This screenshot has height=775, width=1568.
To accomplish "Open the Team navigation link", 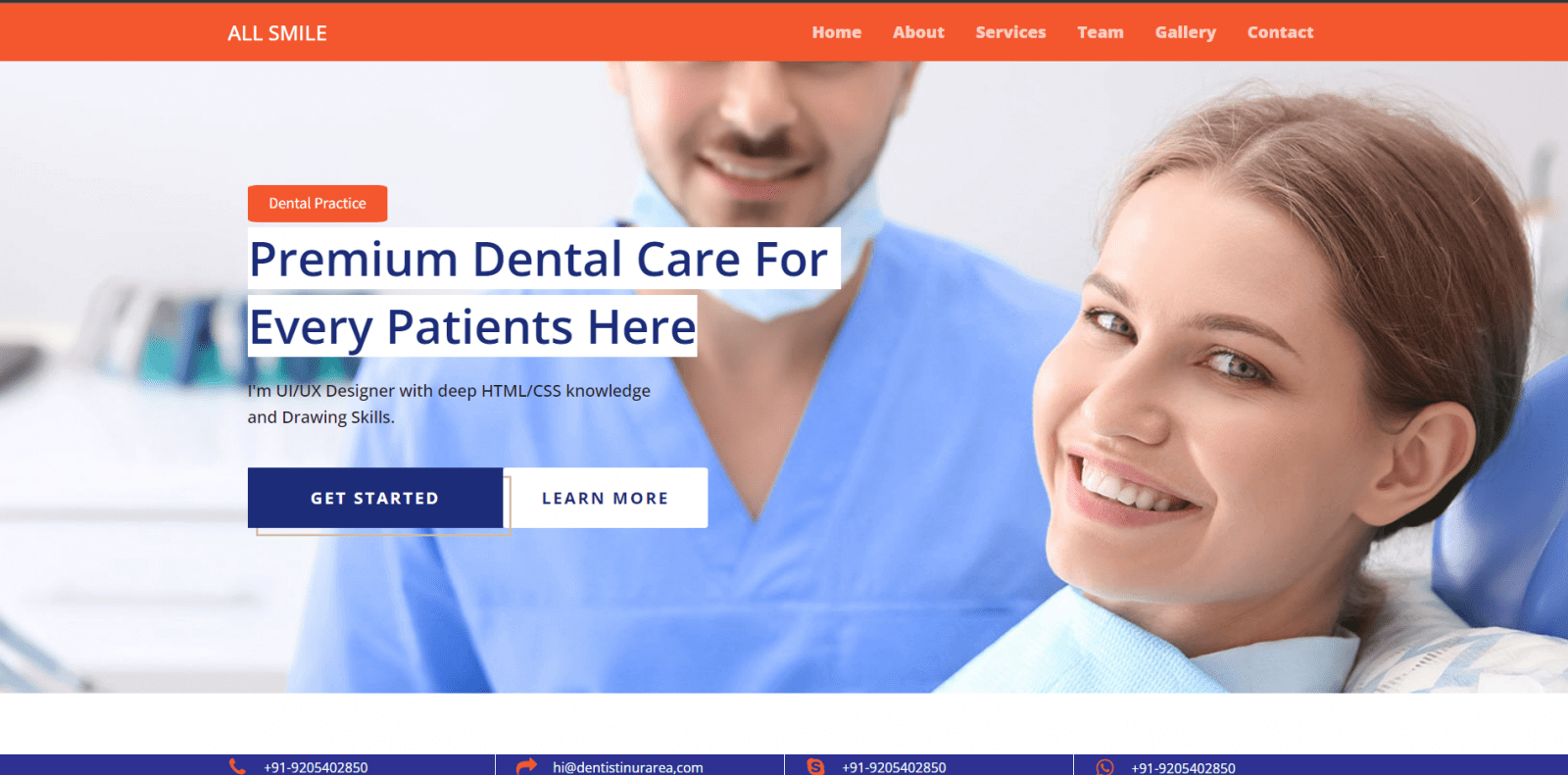I will [x=1101, y=32].
